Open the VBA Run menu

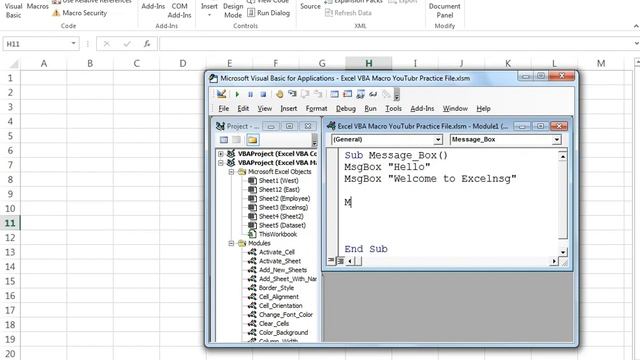[370, 109]
